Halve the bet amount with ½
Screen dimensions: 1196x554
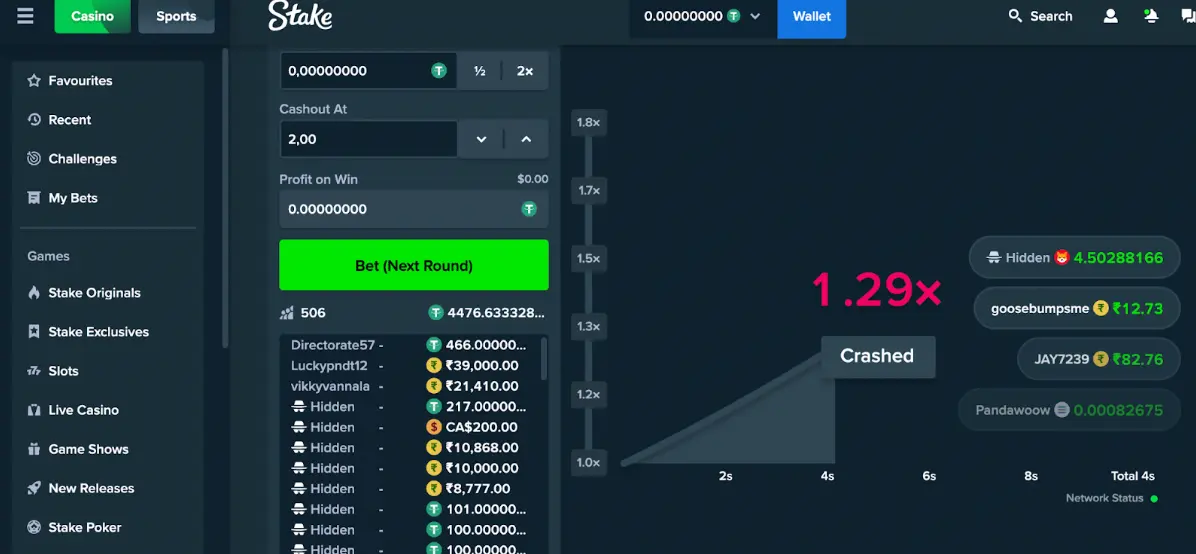[x=480, y=71]
